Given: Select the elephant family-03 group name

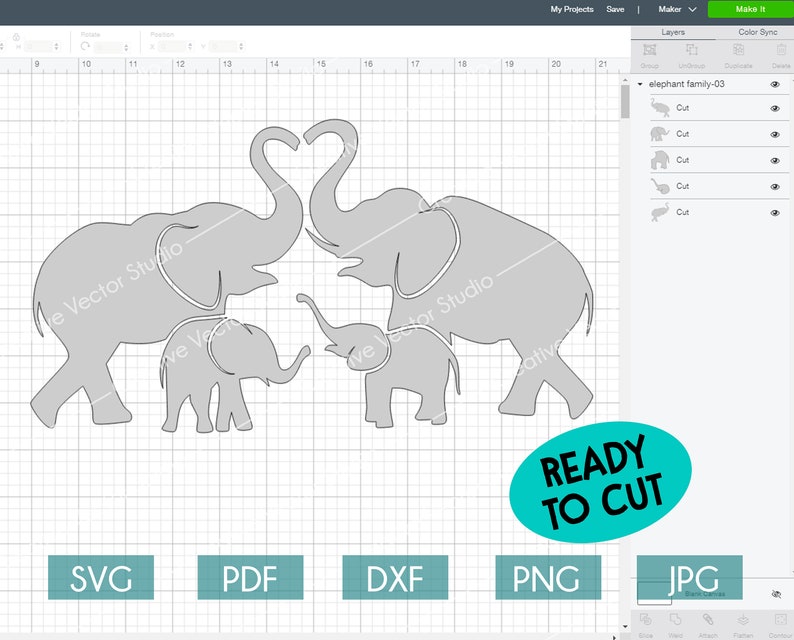Looking at the screenshot, I should 687,84.
